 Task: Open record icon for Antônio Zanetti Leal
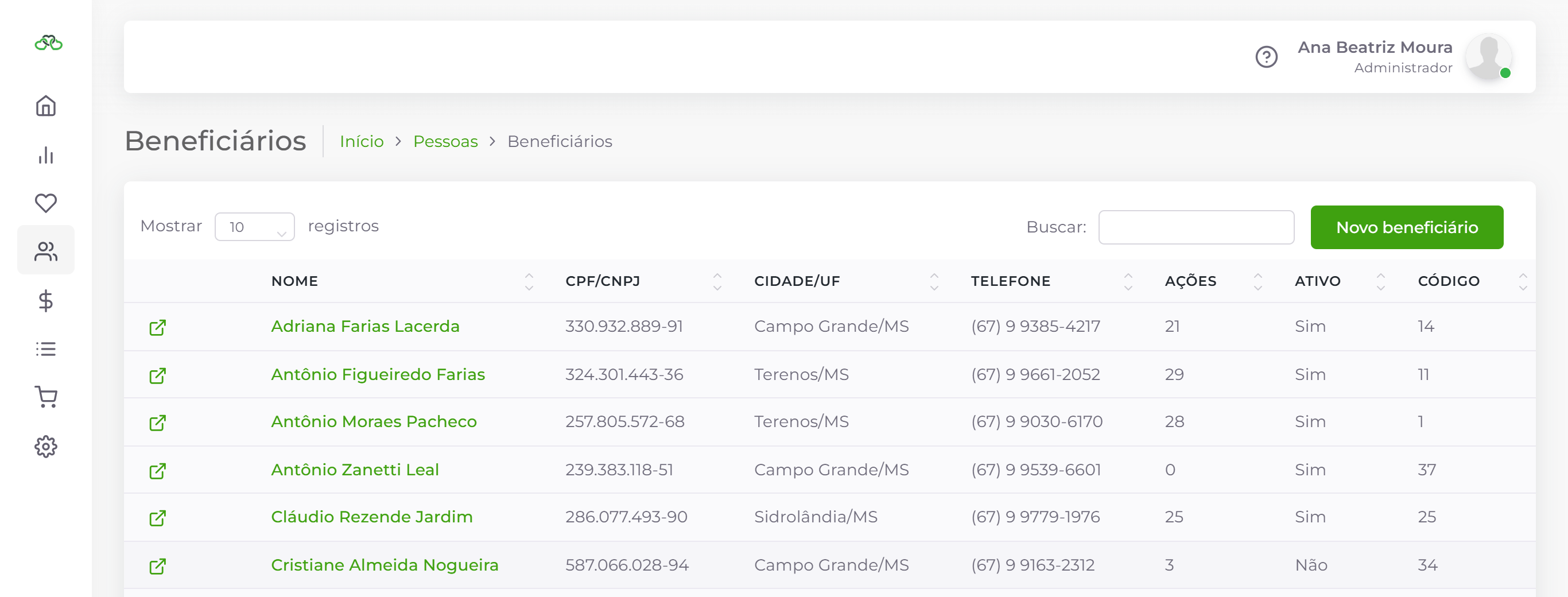click(158, 470)
